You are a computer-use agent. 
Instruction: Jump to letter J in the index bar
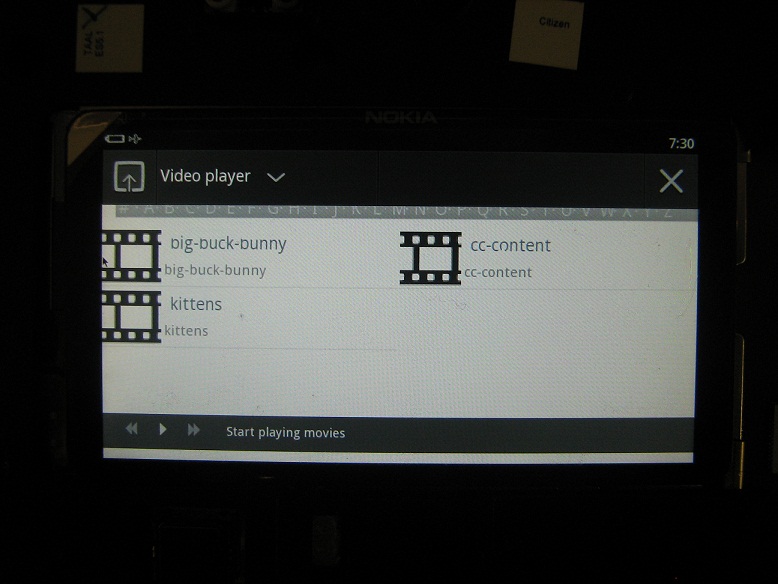335,210
